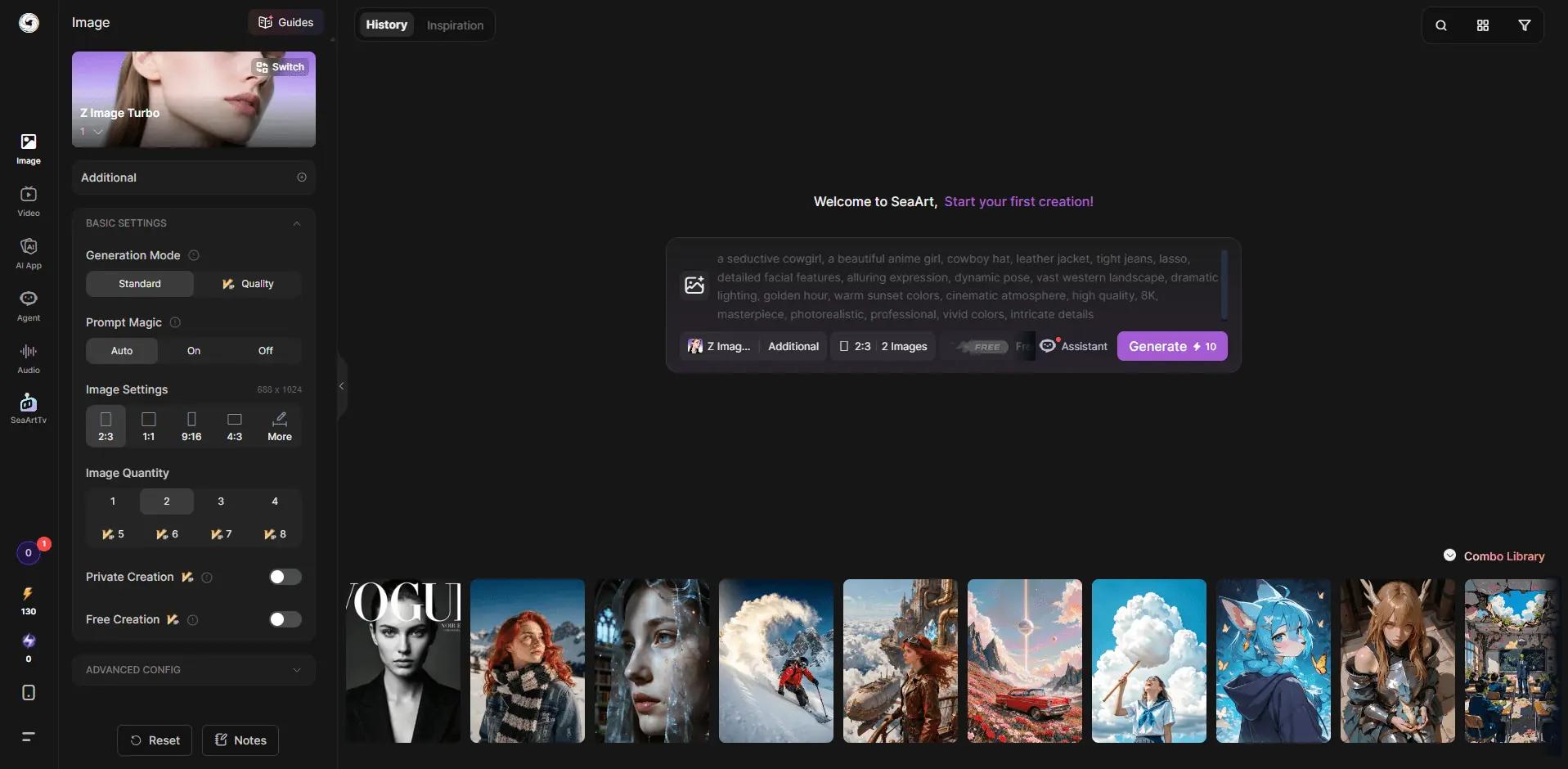Click the Private Creation info icon

[207, 578]
